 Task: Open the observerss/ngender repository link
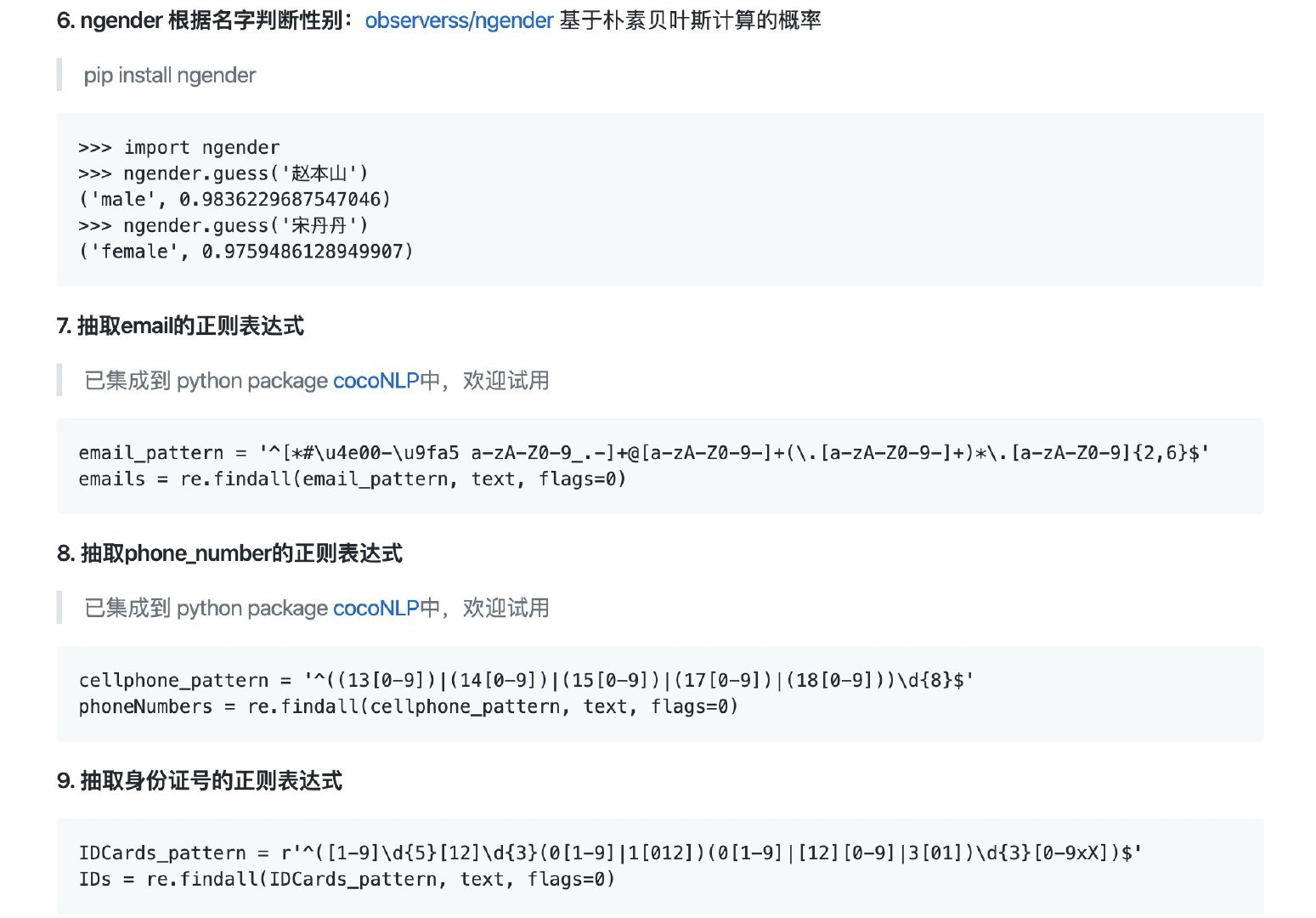tap(459, 20)
